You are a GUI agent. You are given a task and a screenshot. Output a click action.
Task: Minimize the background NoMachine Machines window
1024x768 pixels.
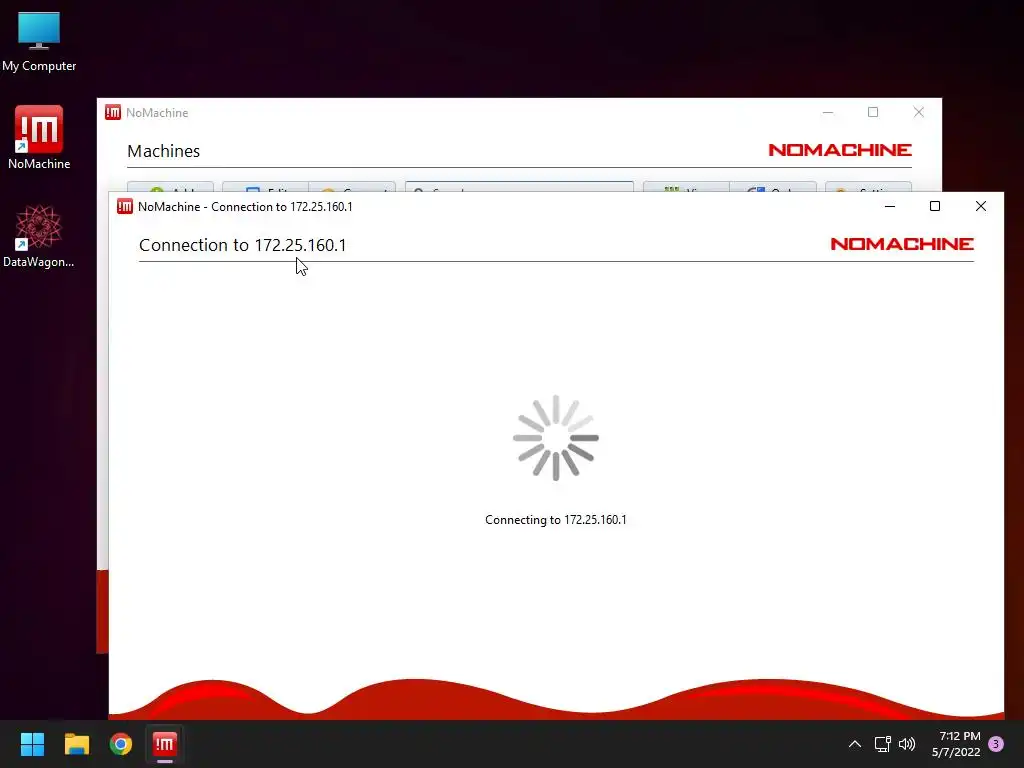[x=827, y=112]
